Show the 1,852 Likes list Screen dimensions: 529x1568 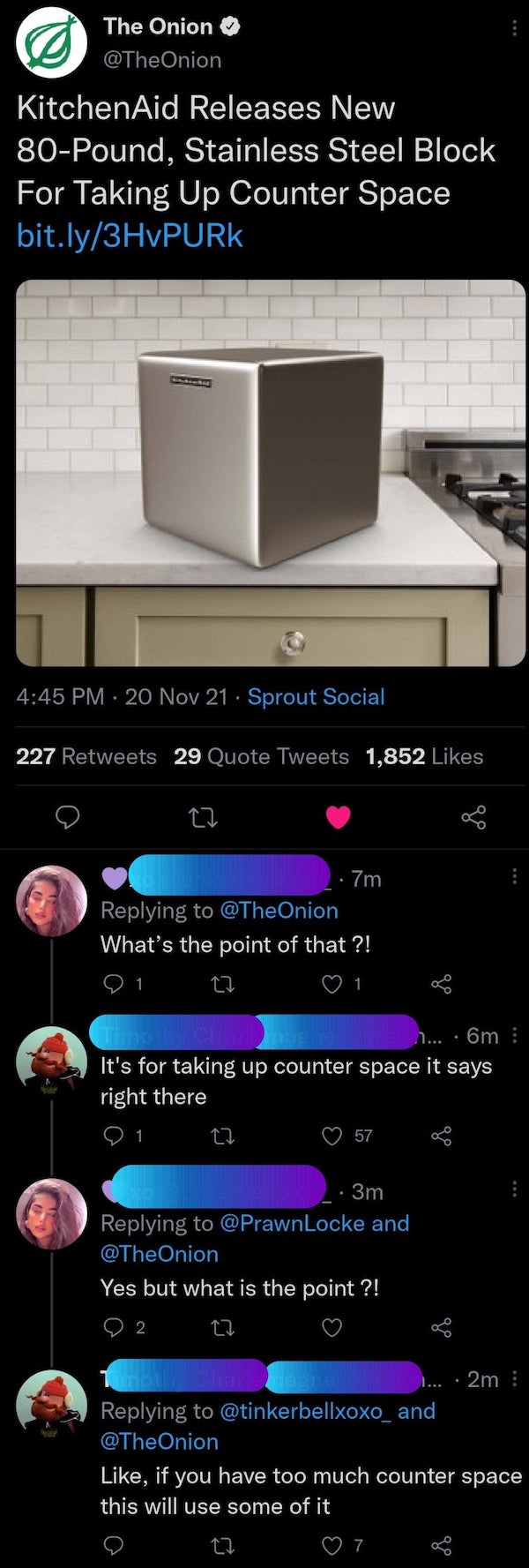coord(424,756)
